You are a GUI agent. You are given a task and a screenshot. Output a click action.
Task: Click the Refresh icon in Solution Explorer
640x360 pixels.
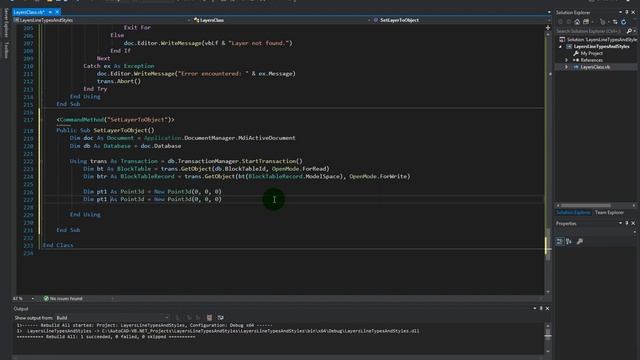pyautogui.click(x=624, y=22)
